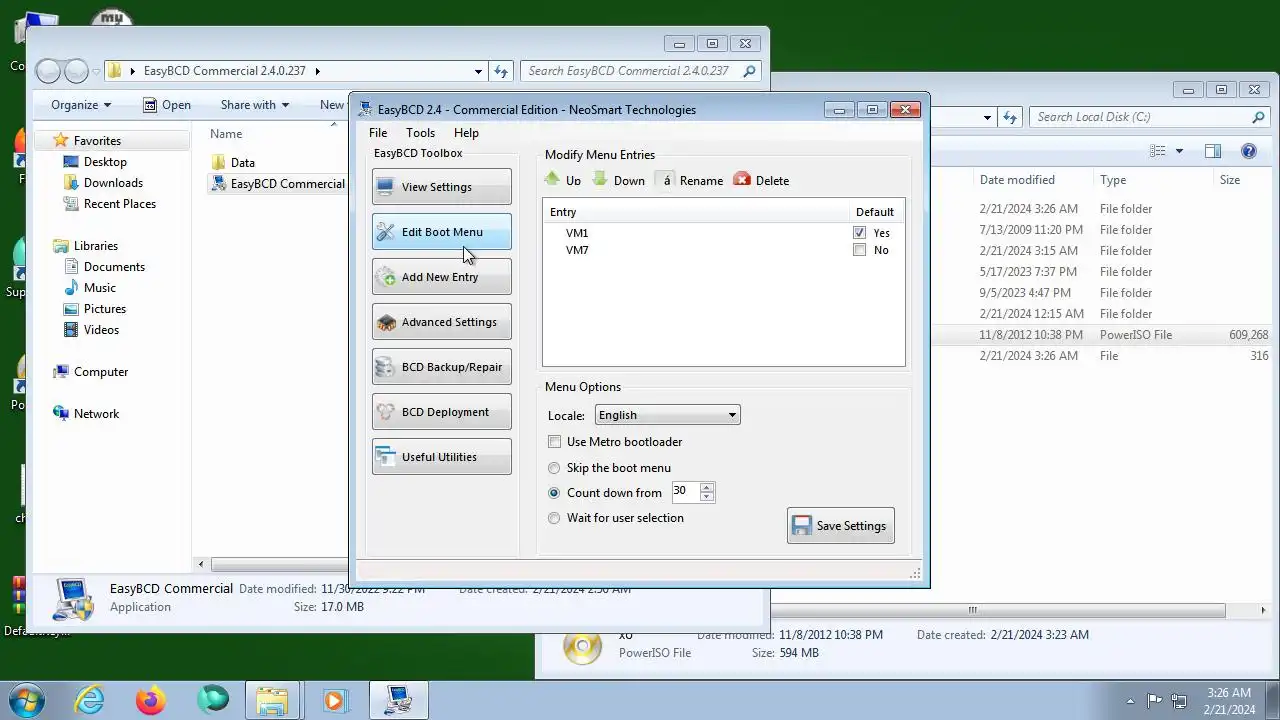The image size is (1280, 720).
Task: Open the Locale dropdown
Action: point(667,415)
